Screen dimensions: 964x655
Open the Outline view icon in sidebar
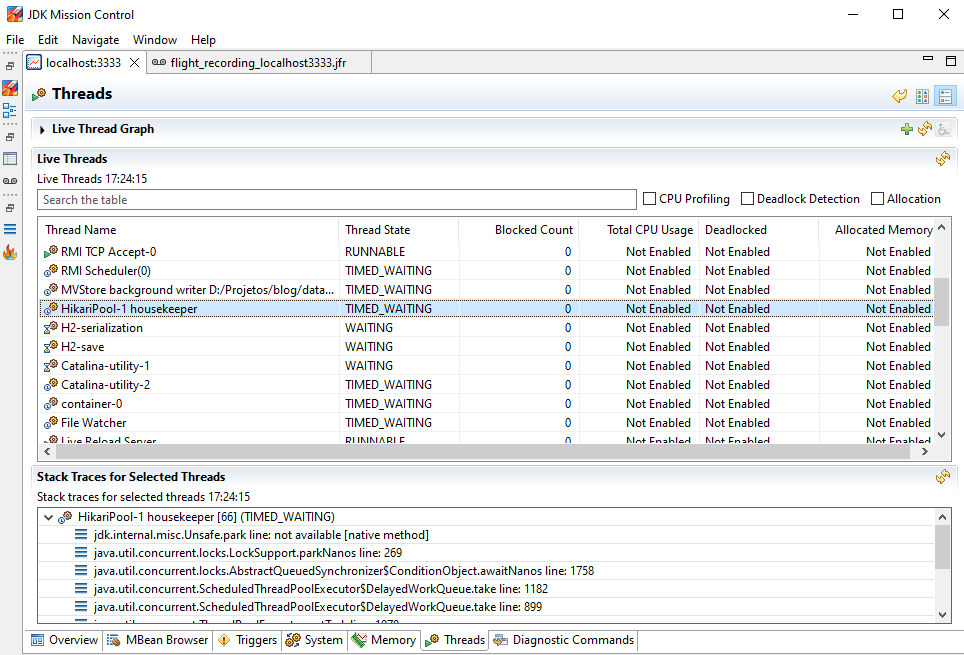pos(10,111)
